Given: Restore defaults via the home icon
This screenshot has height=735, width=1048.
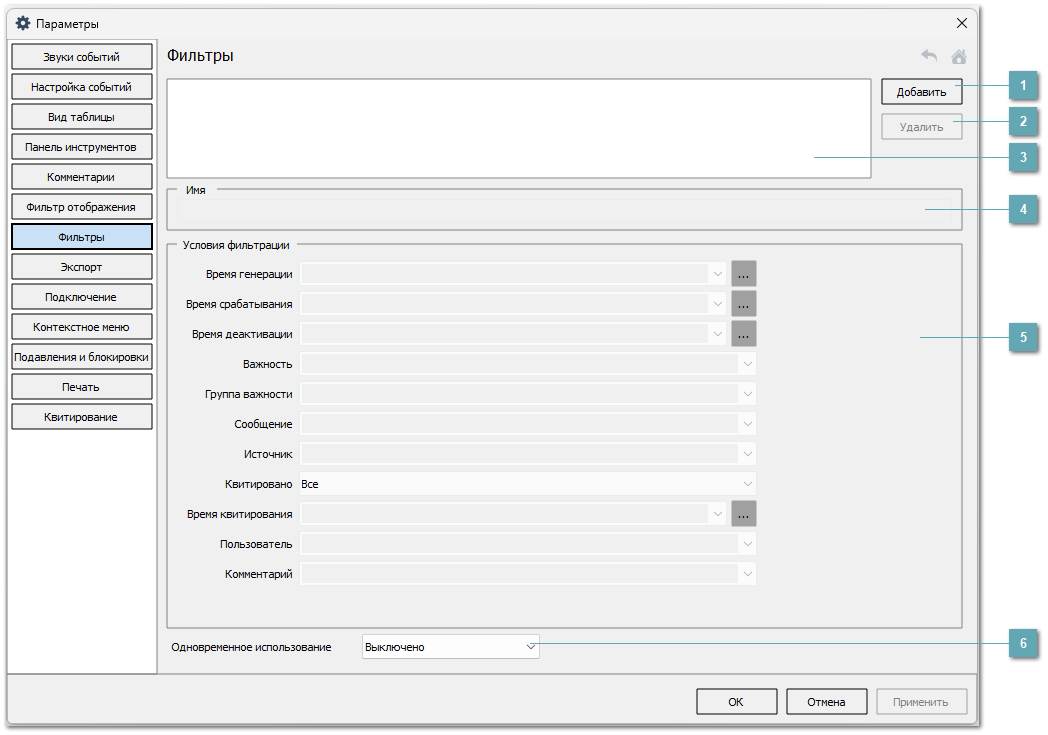Looking at the screenshot, I should [958, 56].
